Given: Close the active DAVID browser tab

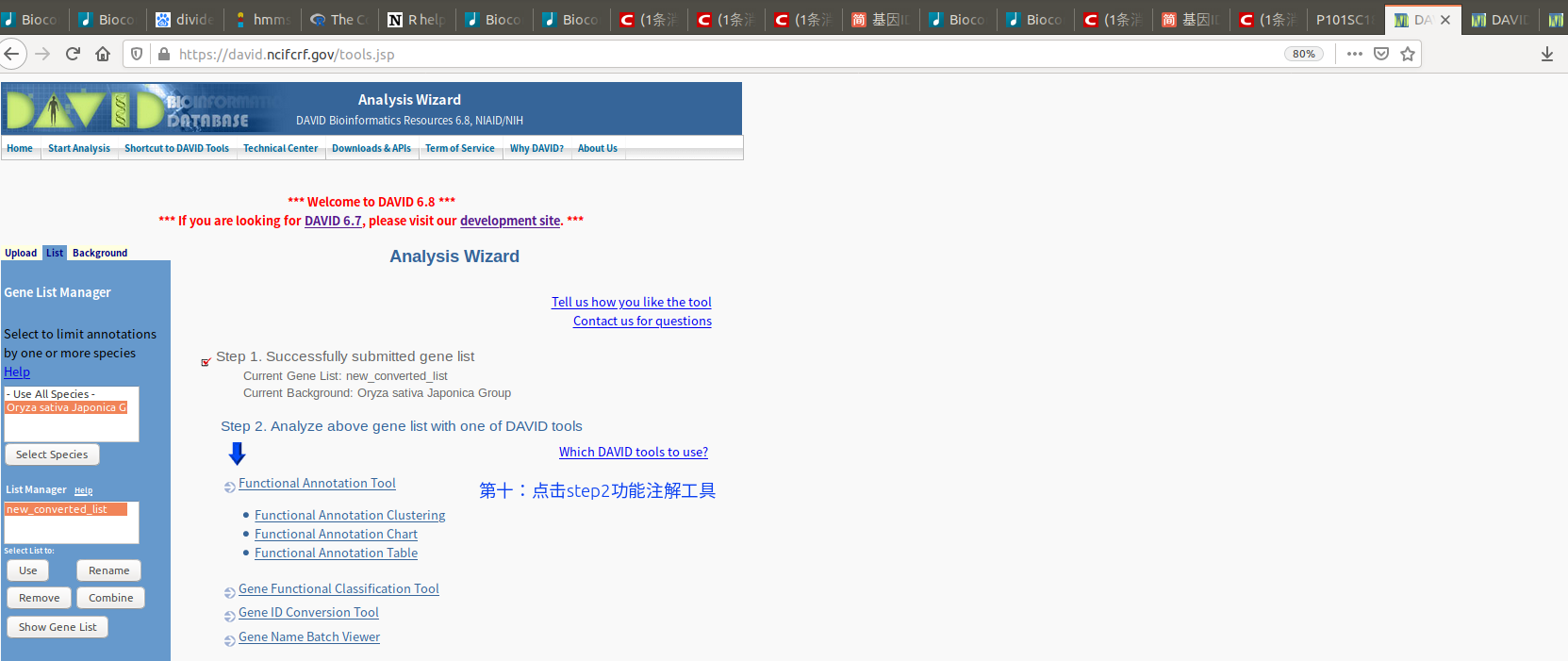Looking at the screenshot, I should (x=1445, y=19).
